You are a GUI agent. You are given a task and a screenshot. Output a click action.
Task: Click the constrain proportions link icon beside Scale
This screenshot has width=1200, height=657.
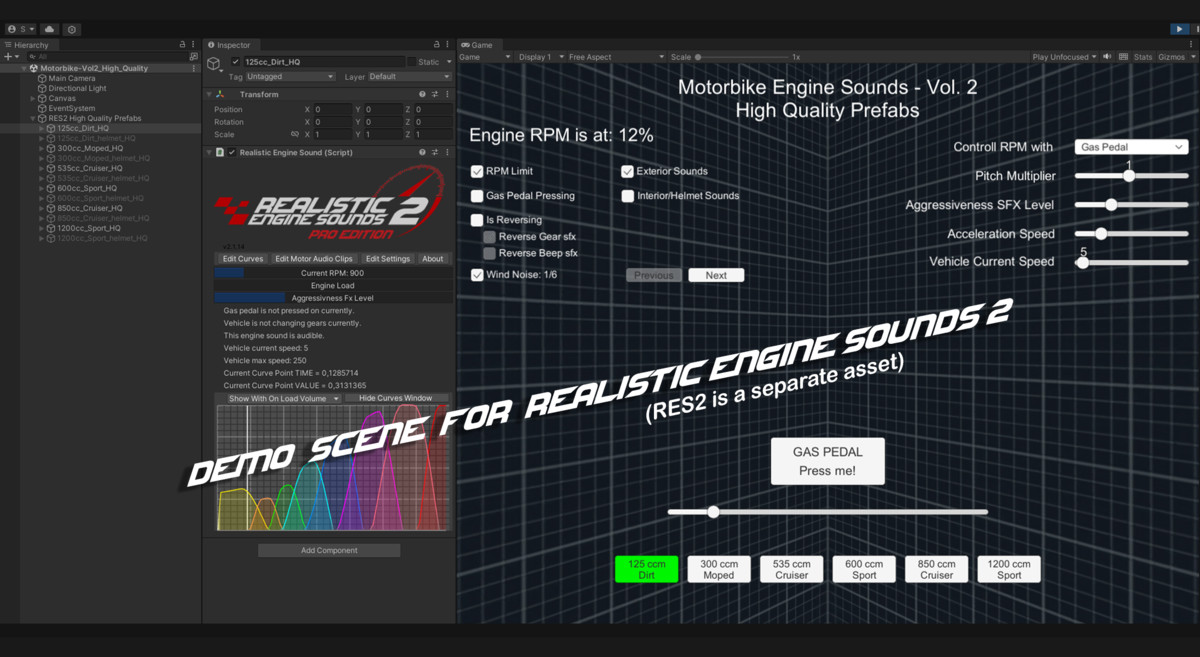point(294,134)
